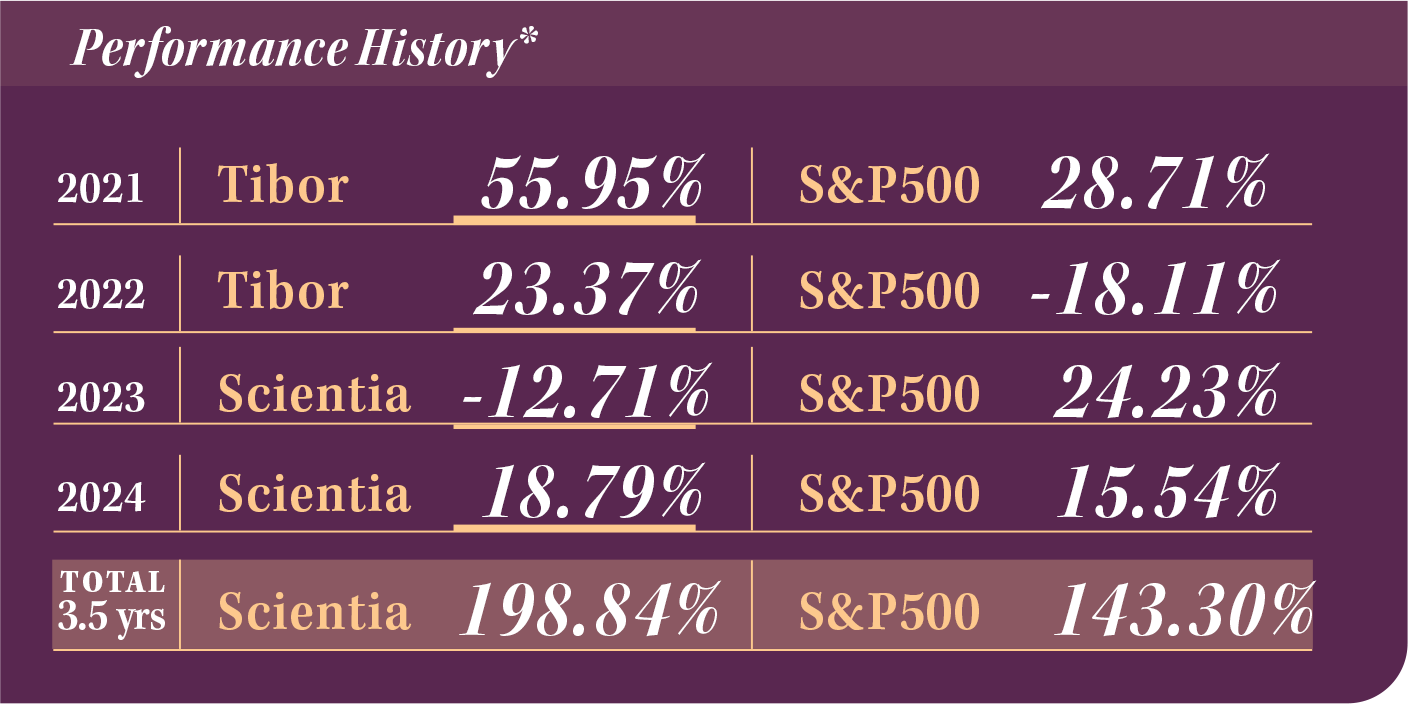
Task: Select the 24.23% S&P500 figure
Action: tap(1165, 393)
